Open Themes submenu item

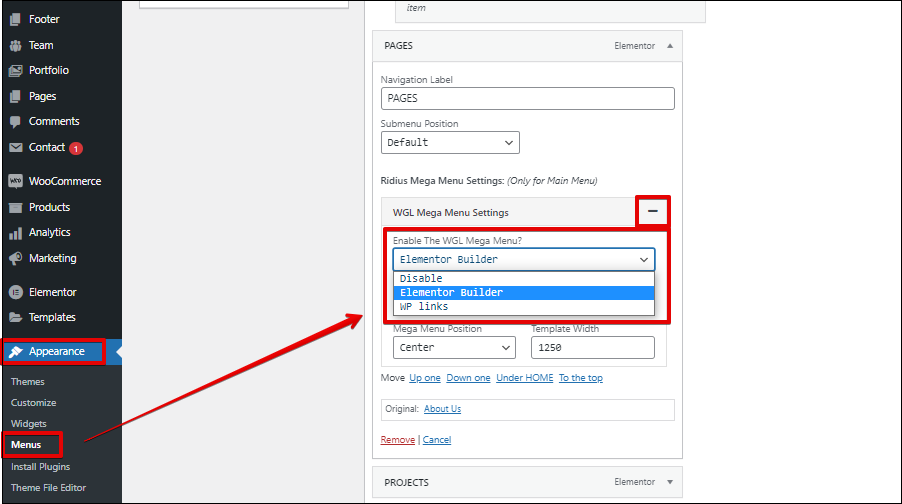point(28,382)
